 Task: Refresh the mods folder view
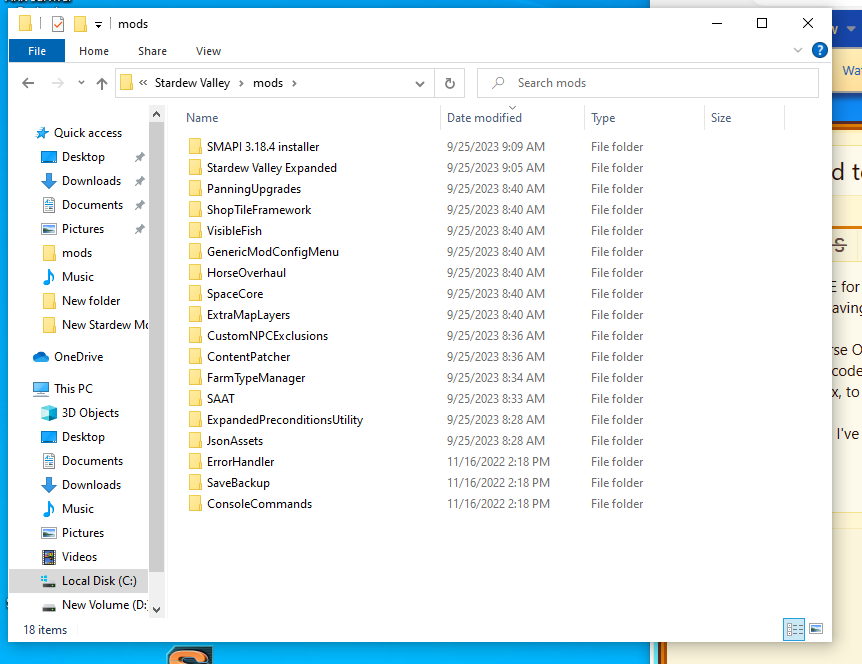pos(450,83)
